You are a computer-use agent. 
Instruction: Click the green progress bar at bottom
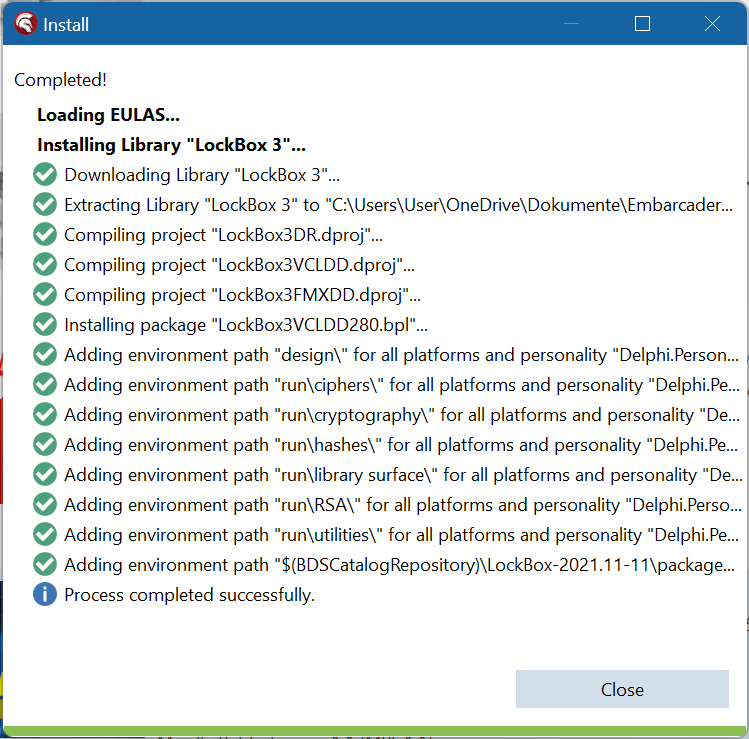point(374,731)
